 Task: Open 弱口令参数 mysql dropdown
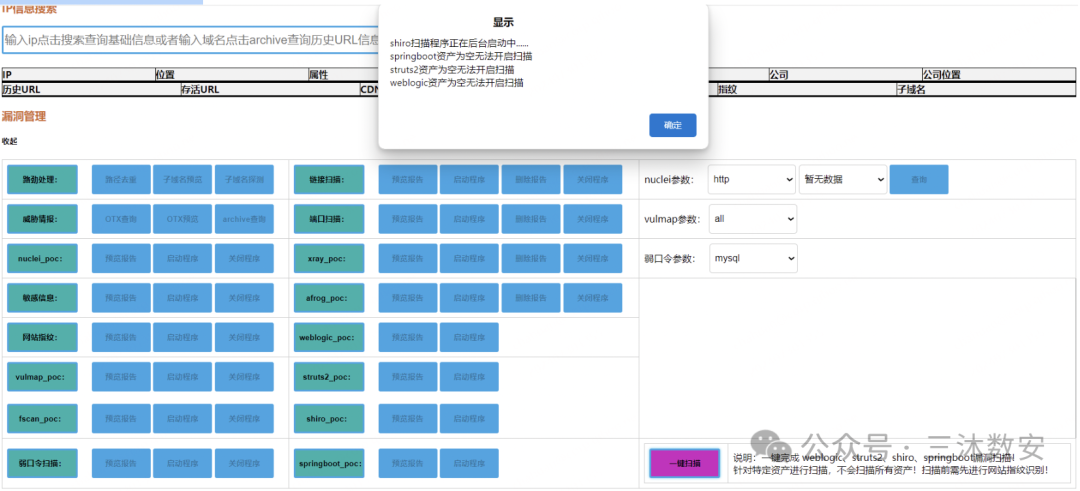(754, 258)
